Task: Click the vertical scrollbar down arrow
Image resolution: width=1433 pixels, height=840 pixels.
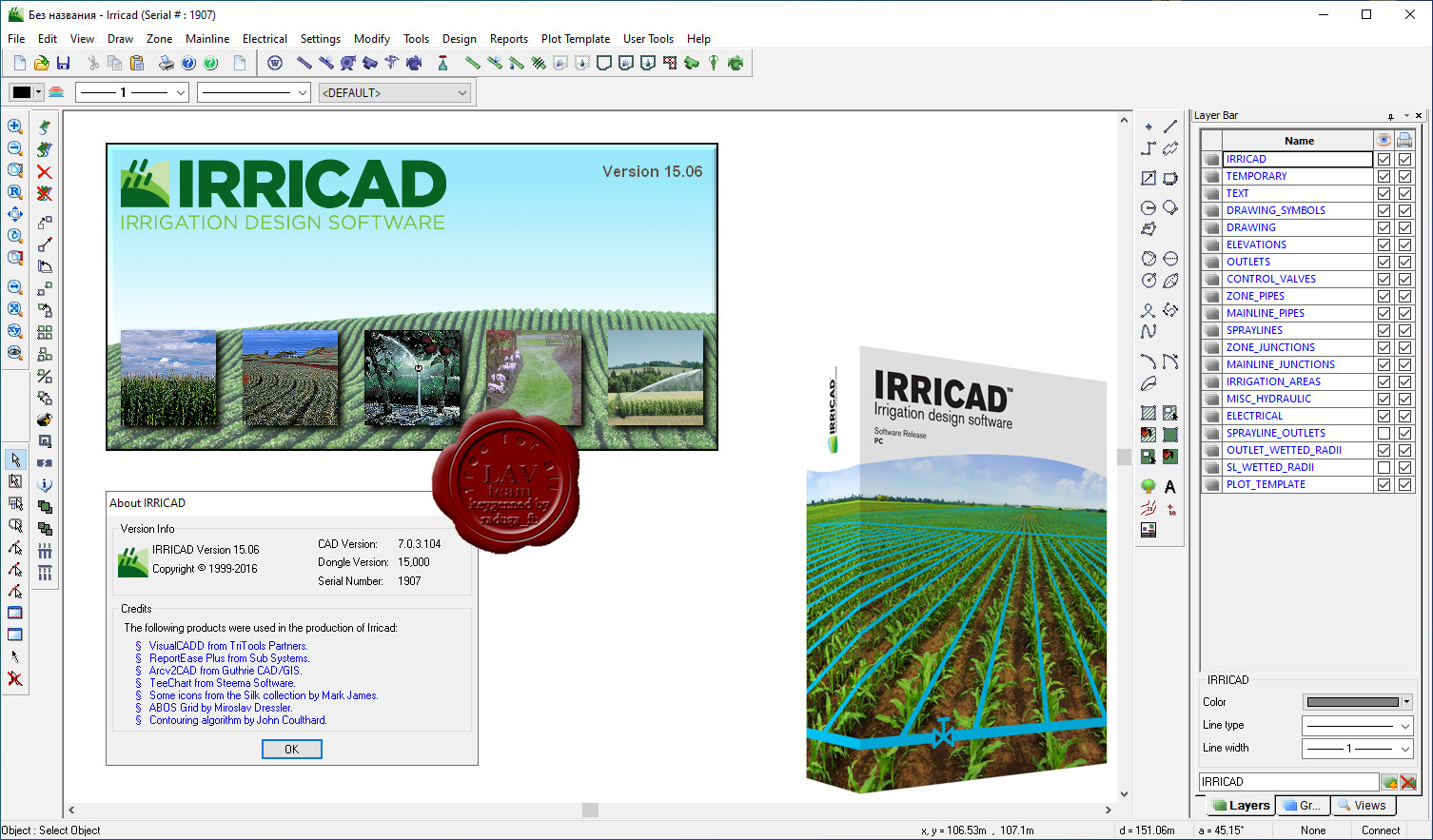Action: [x=1124, y=794]
